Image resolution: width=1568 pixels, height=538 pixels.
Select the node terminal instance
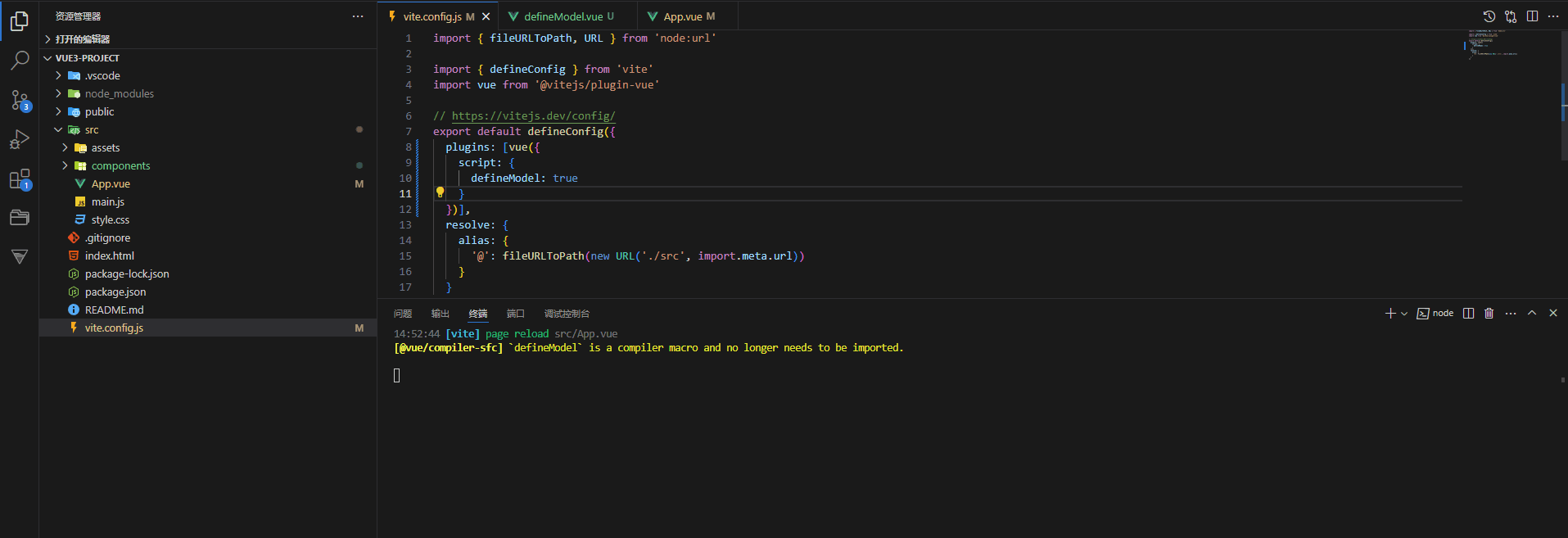tap(1435, 313)
